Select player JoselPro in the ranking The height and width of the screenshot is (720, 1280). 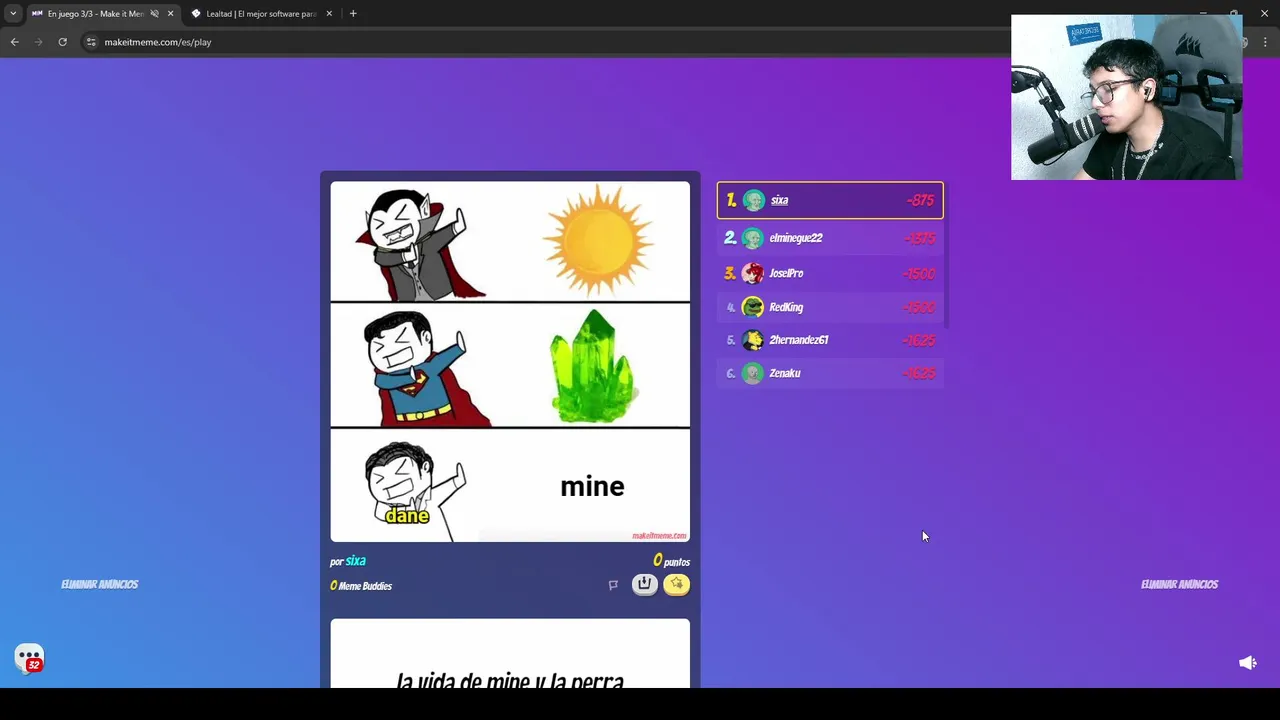(830, 273)
